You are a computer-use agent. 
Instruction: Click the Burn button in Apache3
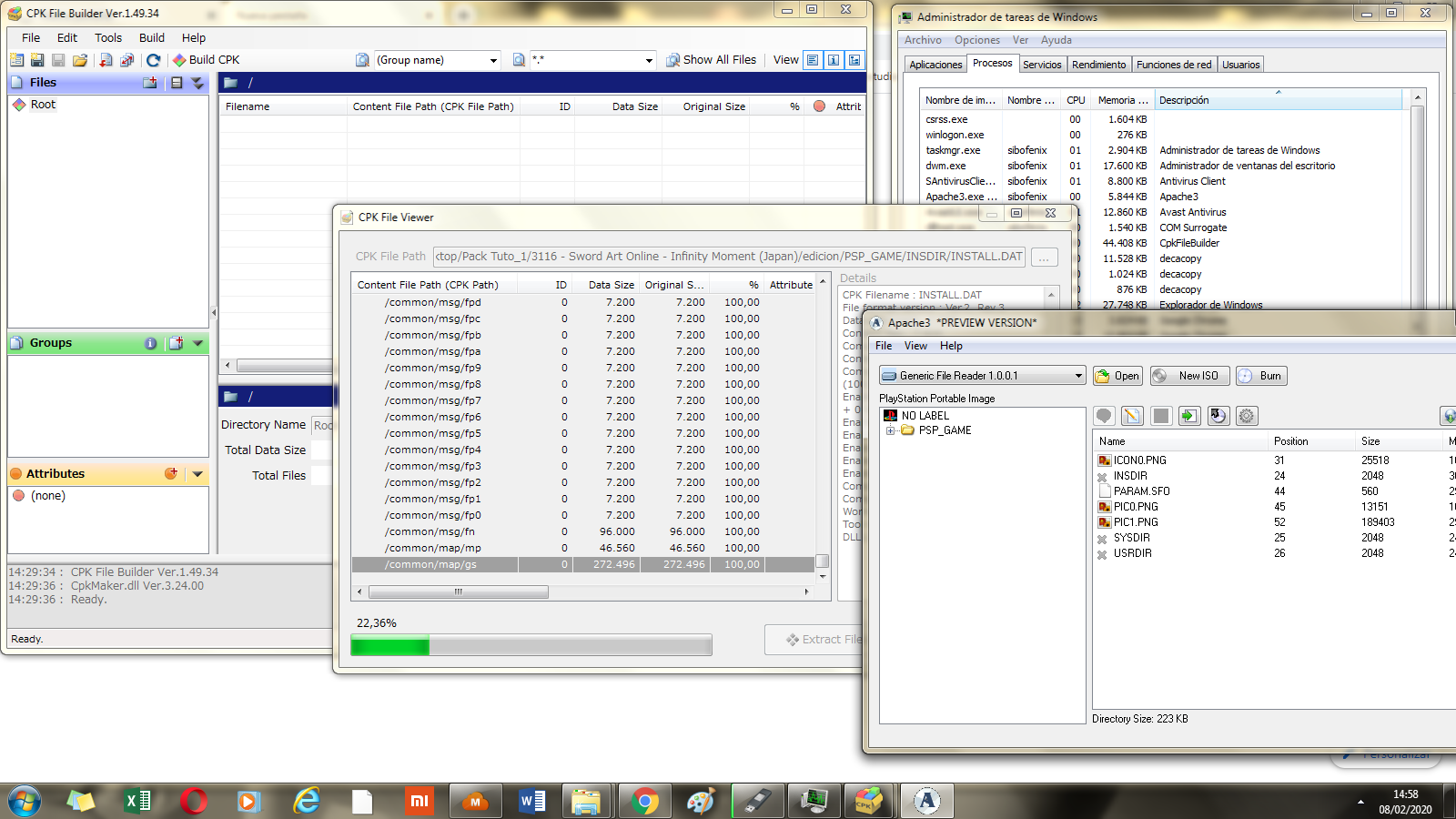click(x=1261, y=376)
